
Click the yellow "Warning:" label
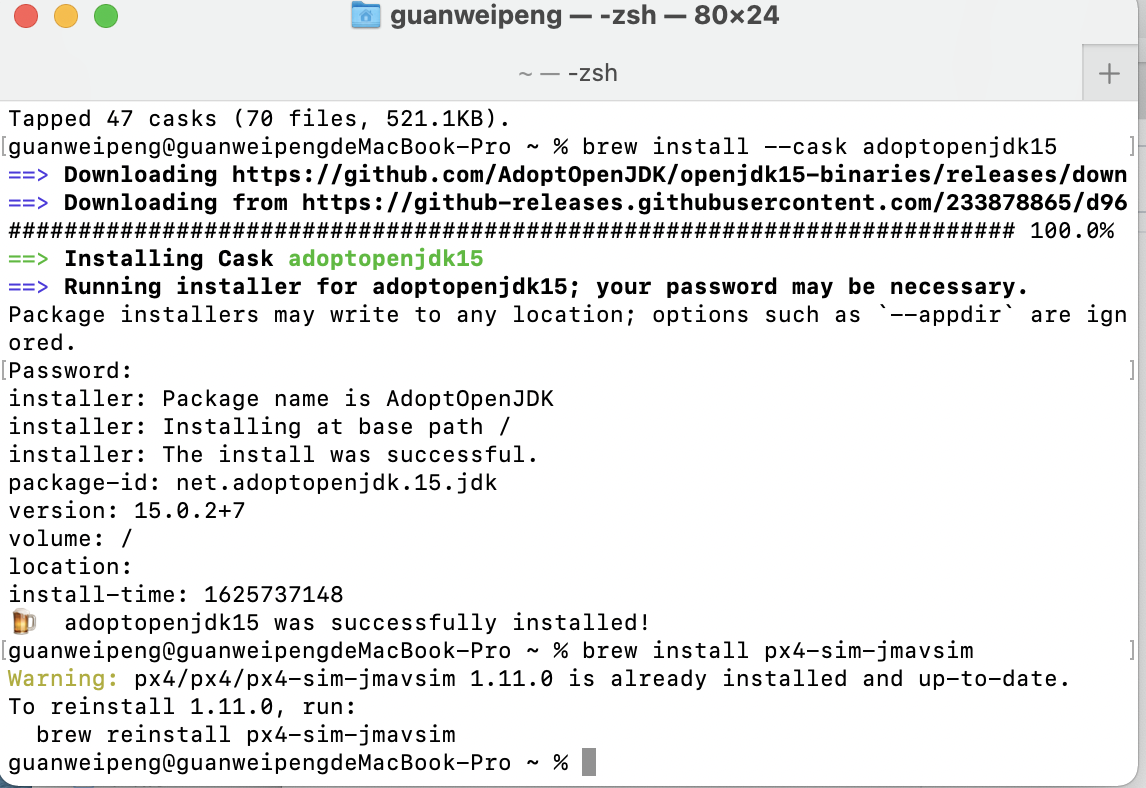point(59,678)
